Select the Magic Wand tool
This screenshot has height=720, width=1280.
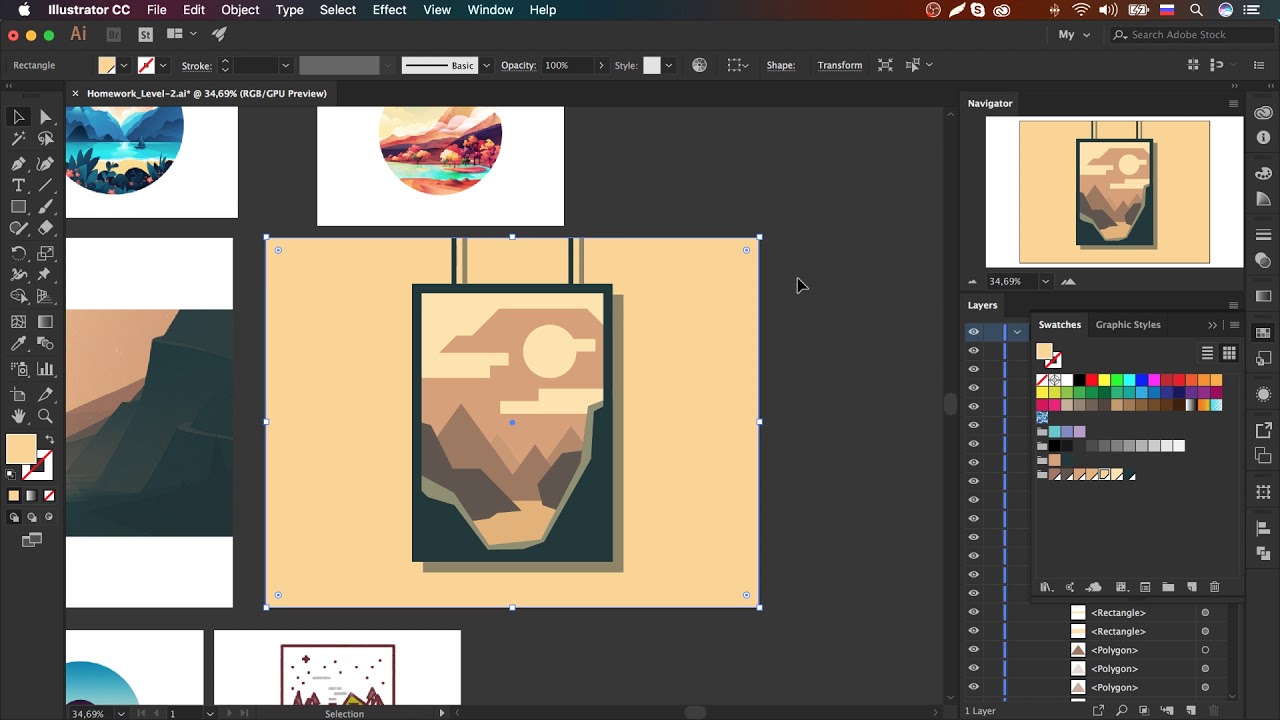[18, 139]
